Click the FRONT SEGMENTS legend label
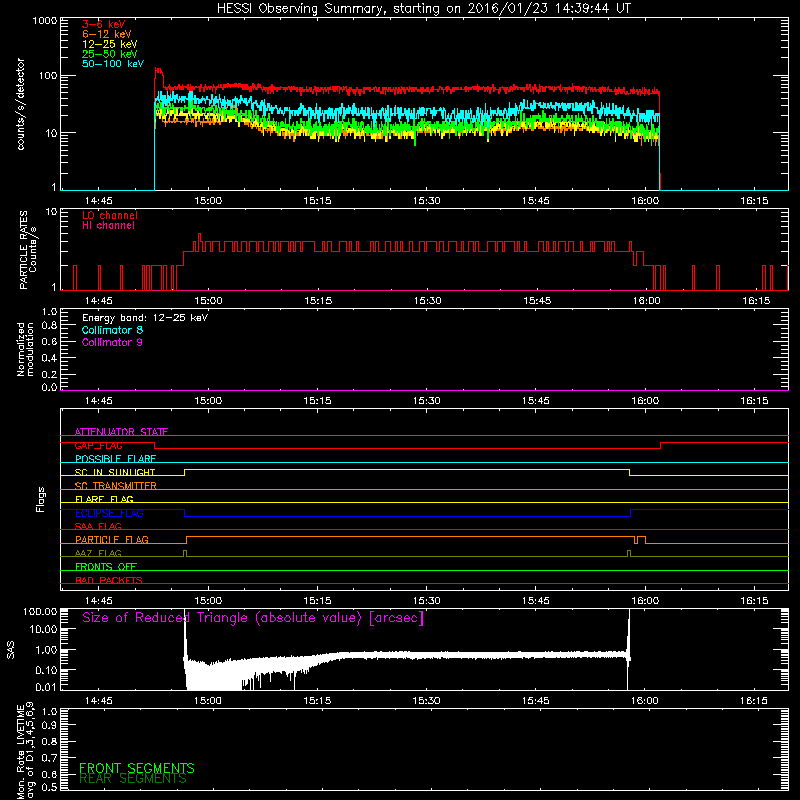The image size is (800, 800). pos(137,768)
